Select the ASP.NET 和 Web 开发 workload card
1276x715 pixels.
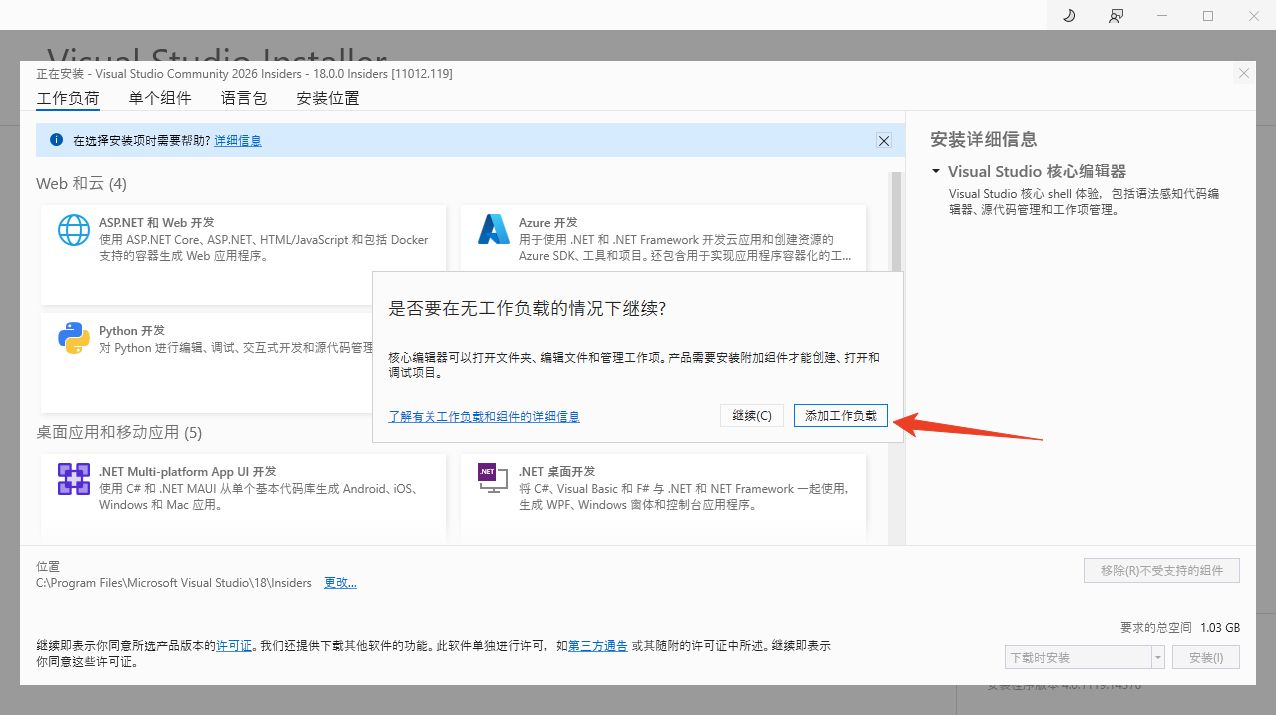point(243,254)
